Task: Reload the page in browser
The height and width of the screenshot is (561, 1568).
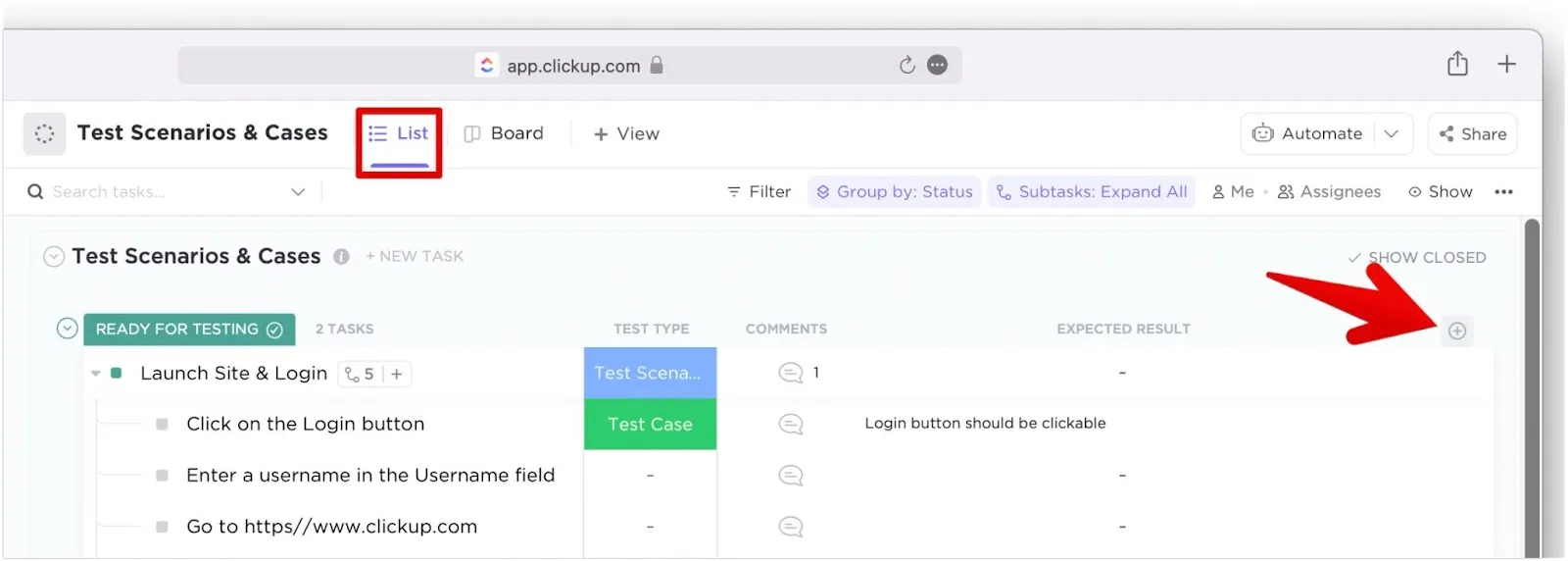Action: point(906,66)
